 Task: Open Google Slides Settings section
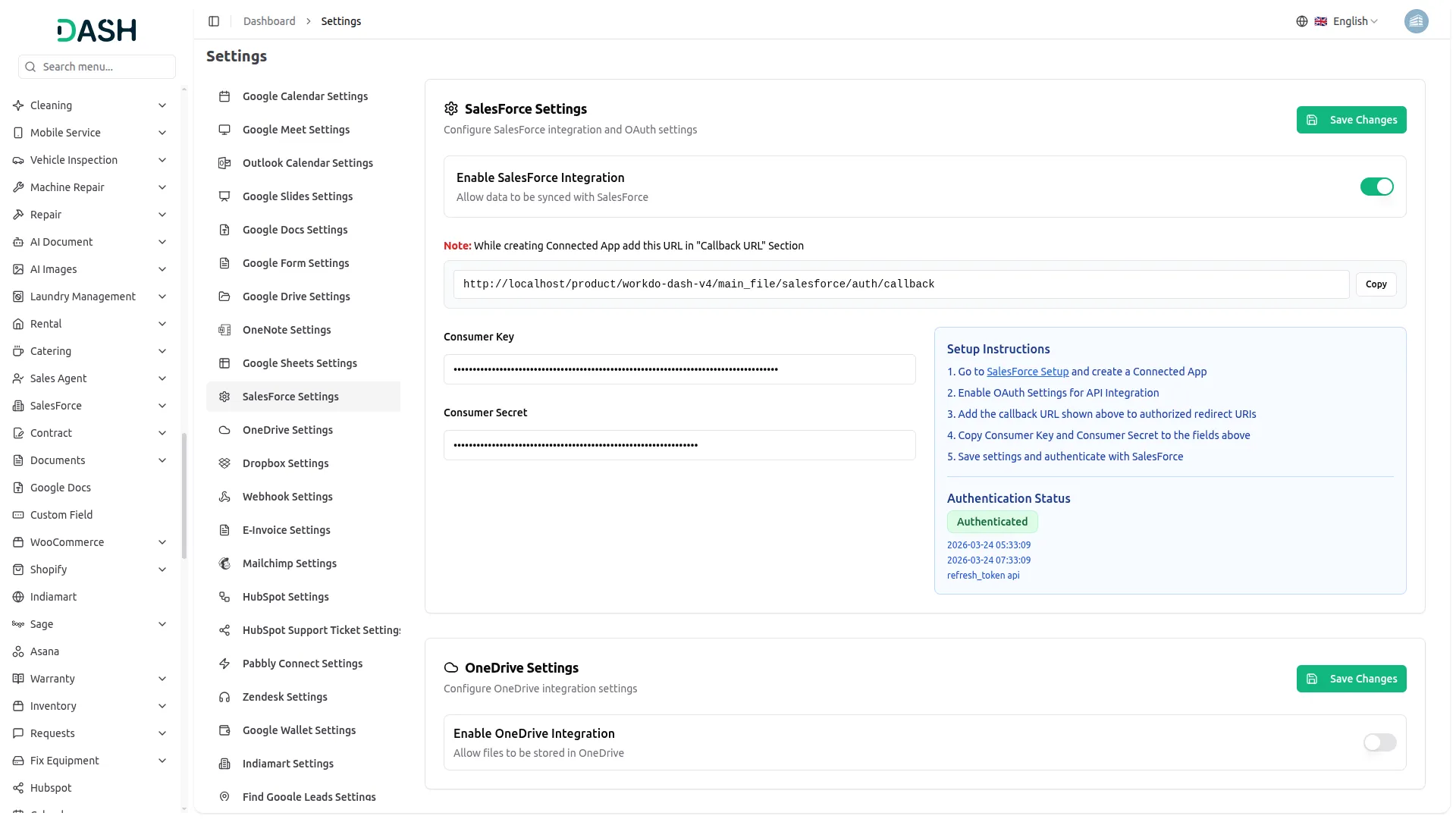(303, 196)
